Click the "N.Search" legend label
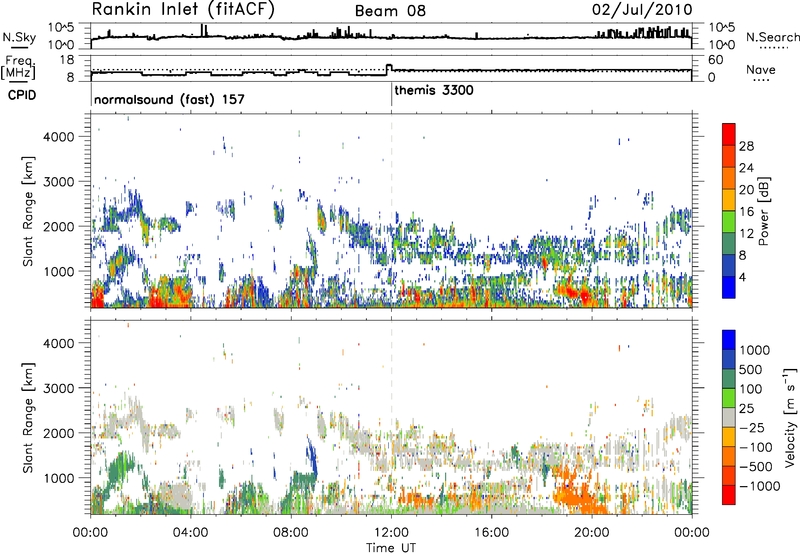Viewport: 800px width, 554px height. 772,37
